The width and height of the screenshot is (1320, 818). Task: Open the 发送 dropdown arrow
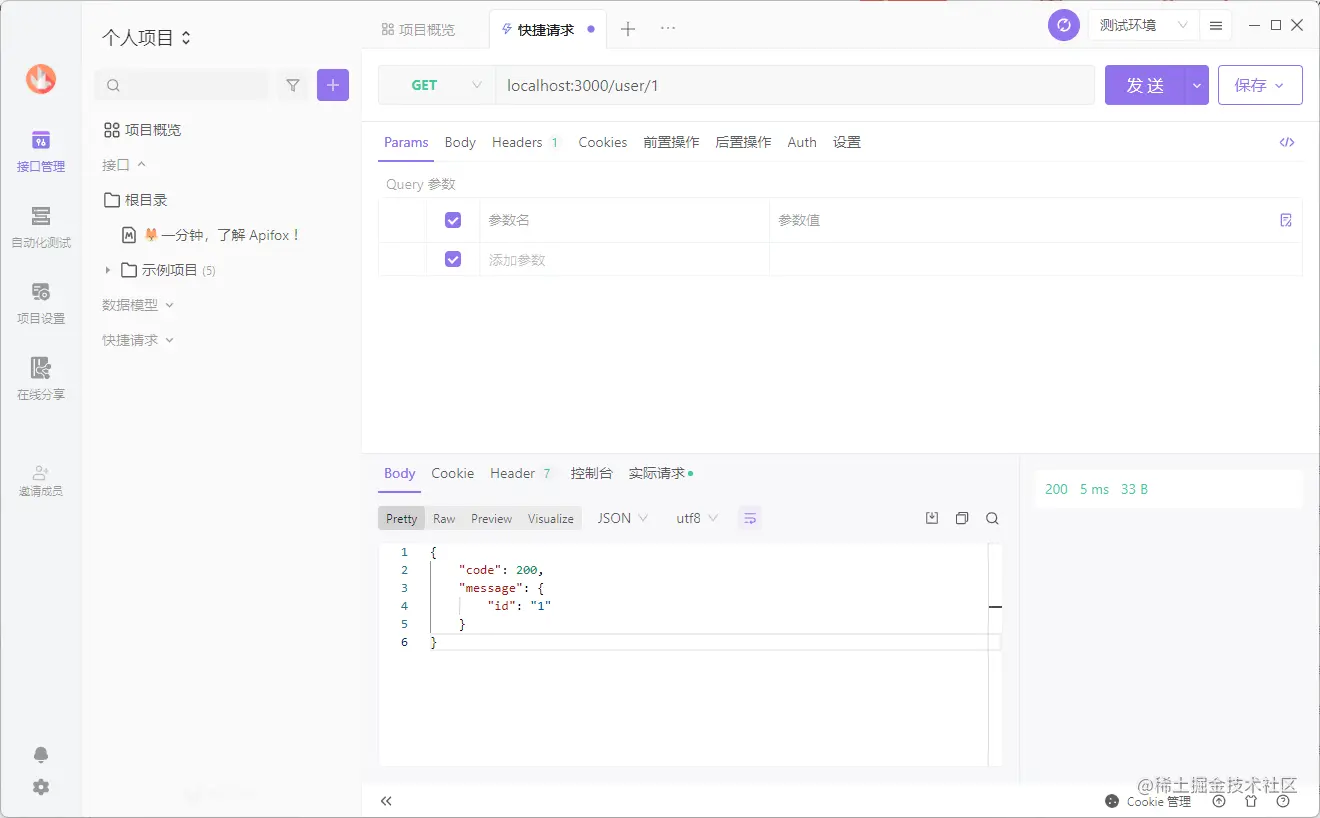point(1197,86)
